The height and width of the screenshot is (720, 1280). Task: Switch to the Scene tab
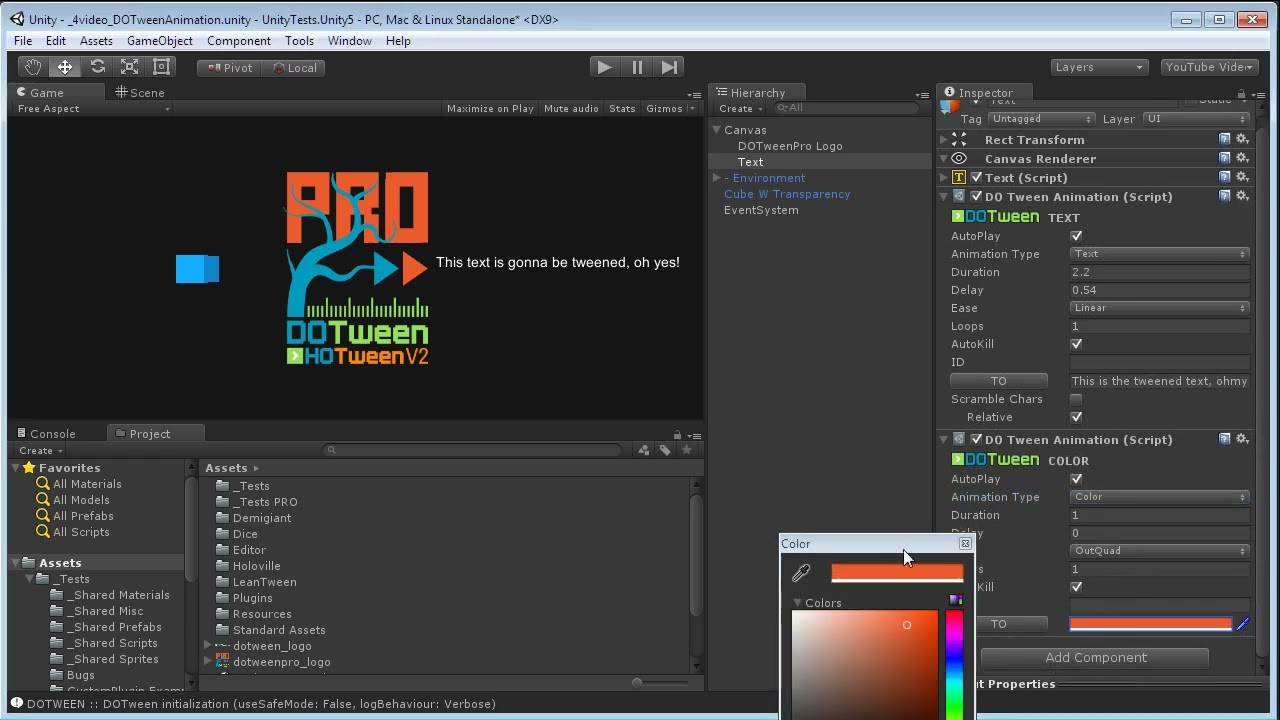pyautogui.click(x=140, y=92)
